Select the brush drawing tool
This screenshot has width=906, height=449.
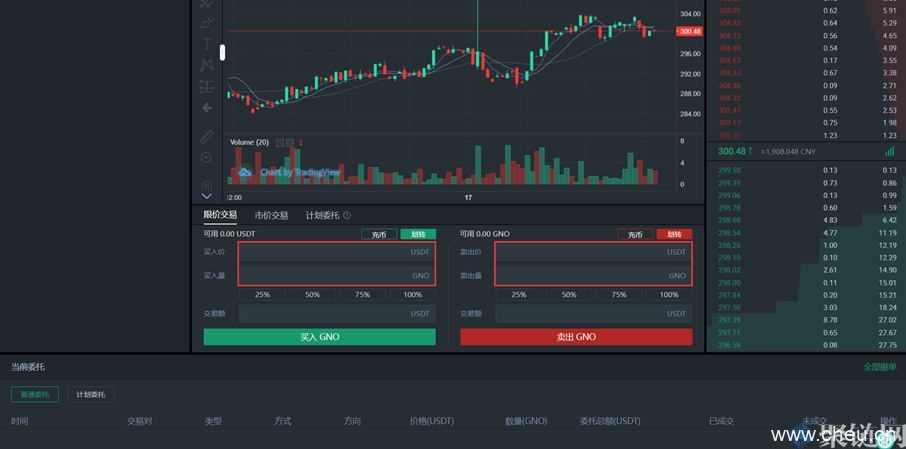point(207,22)
